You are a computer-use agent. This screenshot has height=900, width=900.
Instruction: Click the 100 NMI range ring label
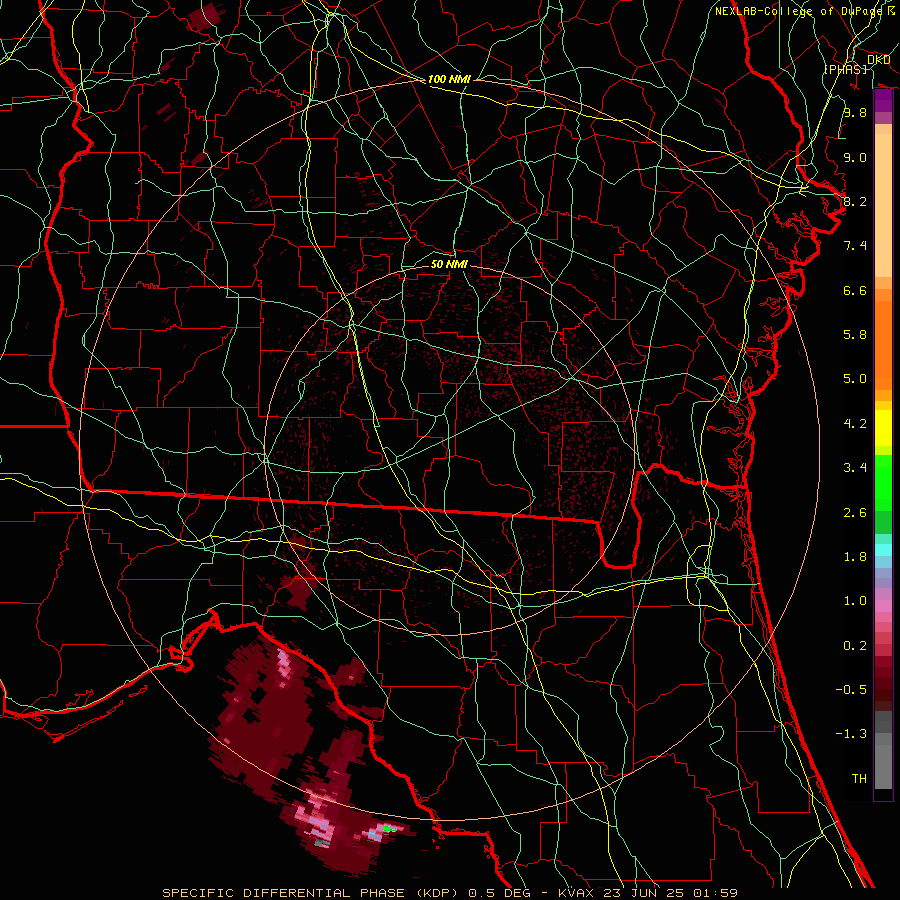pos(449,79)
